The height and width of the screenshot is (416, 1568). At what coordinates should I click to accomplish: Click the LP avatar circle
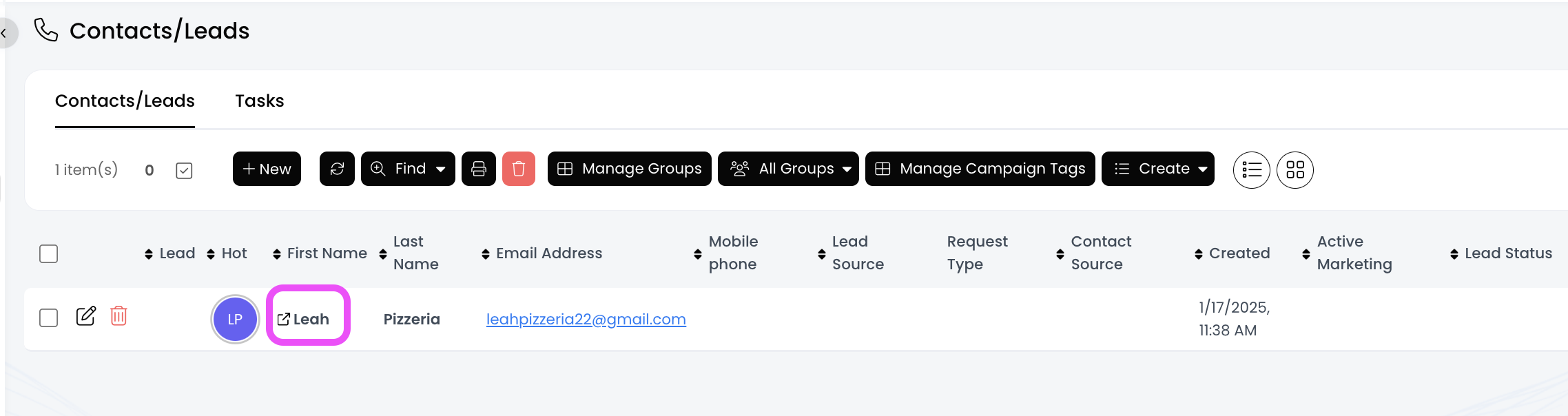(x=235, y=320)
